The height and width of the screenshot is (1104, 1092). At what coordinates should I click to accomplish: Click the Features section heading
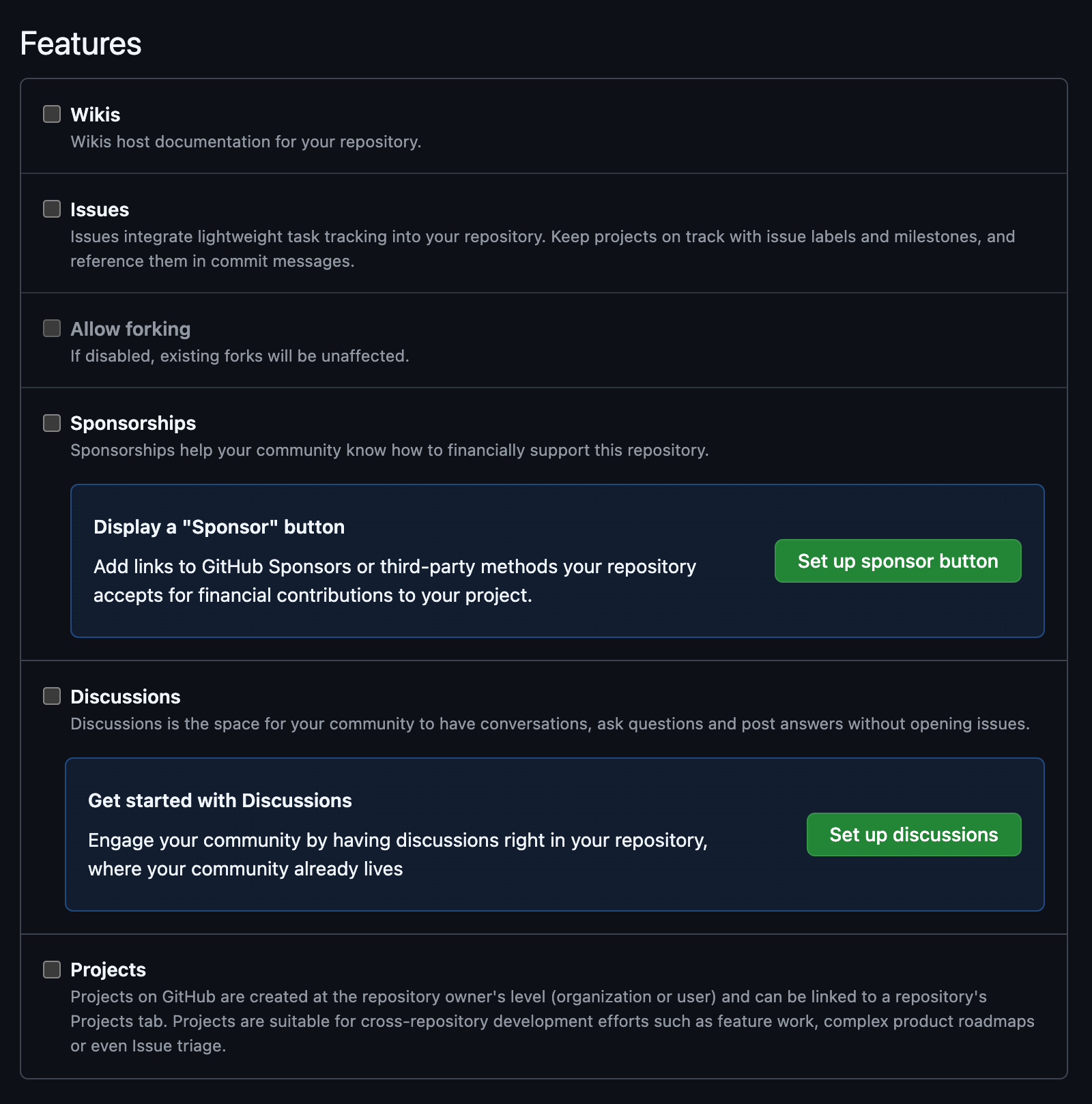click(x=81, y=44)
